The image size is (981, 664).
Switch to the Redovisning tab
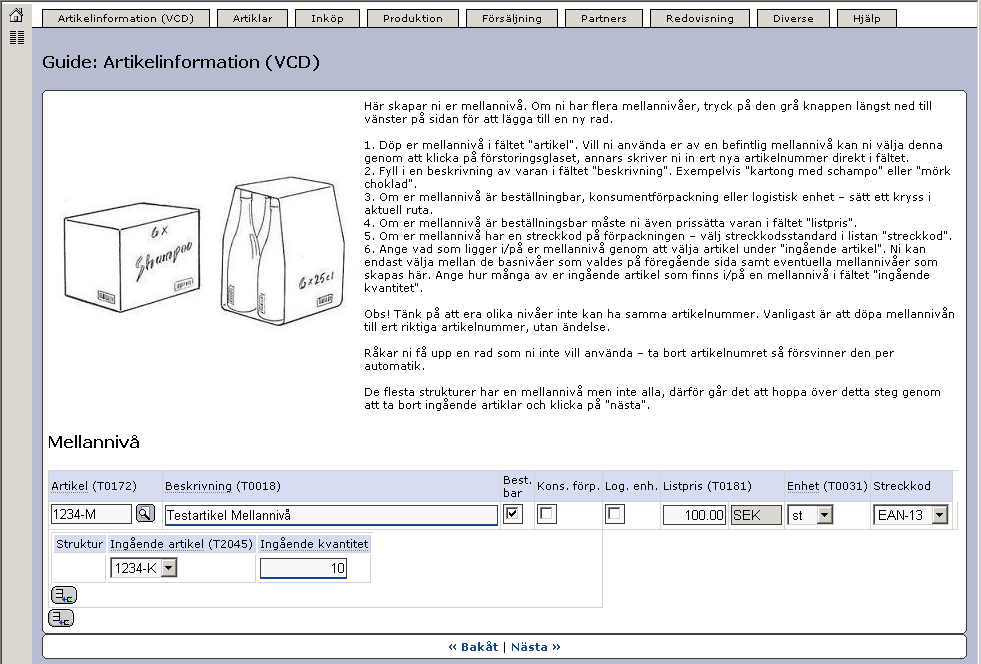700,18
